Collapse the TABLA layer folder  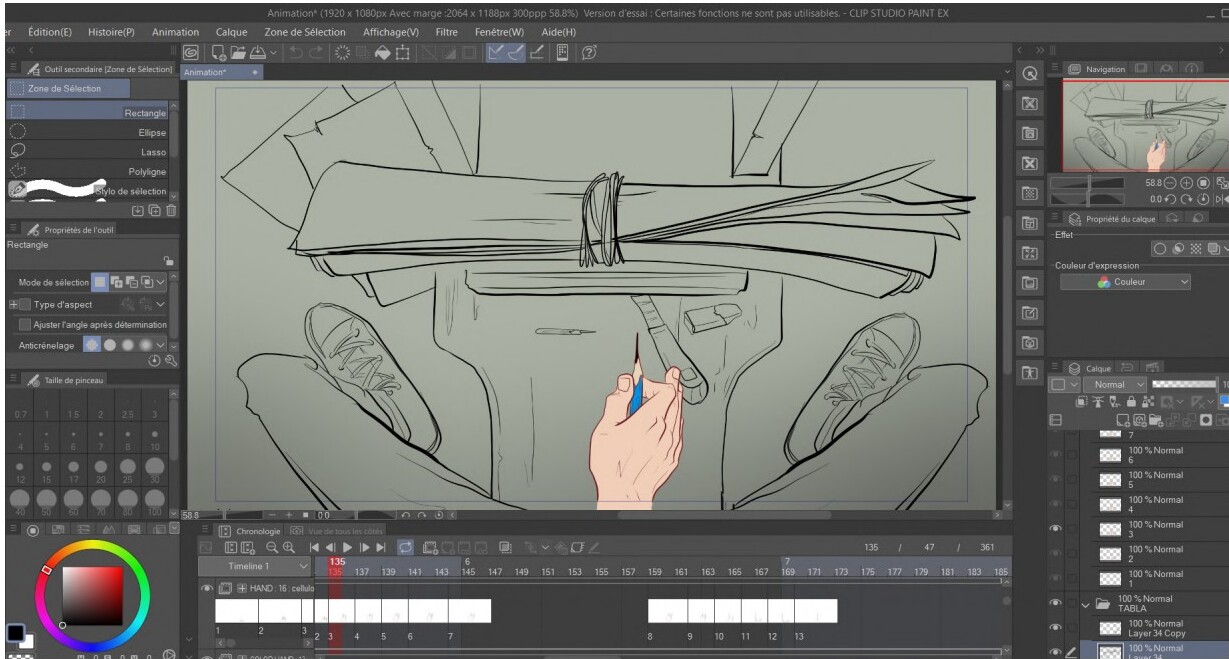tap(1086, 605)
